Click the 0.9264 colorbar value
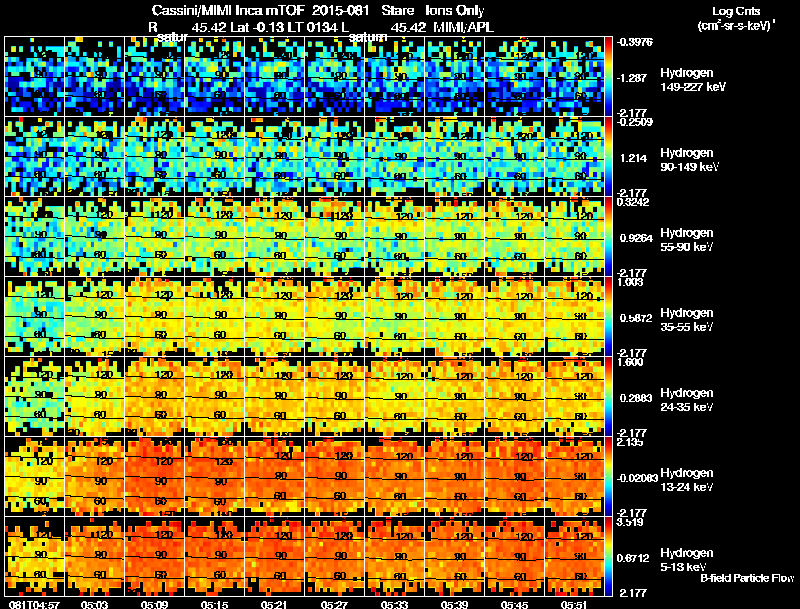 pos(636,238)
